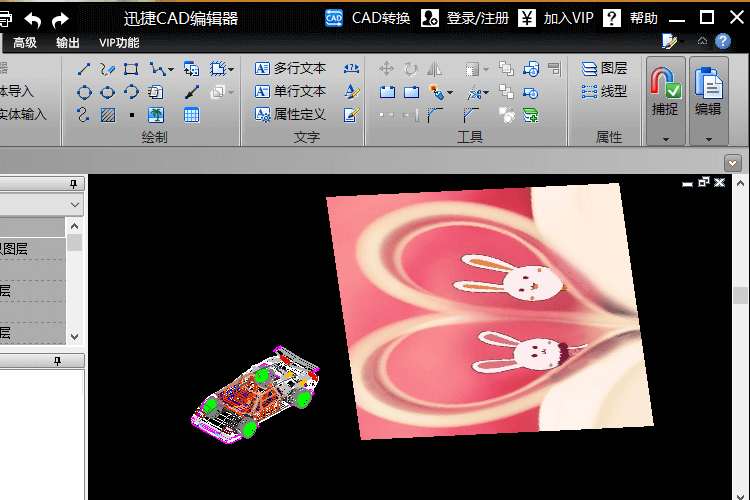This screenshot has width=750, height=500.
Task: Click the layer list scroll down arrow
Action: (x=75, y=337)
